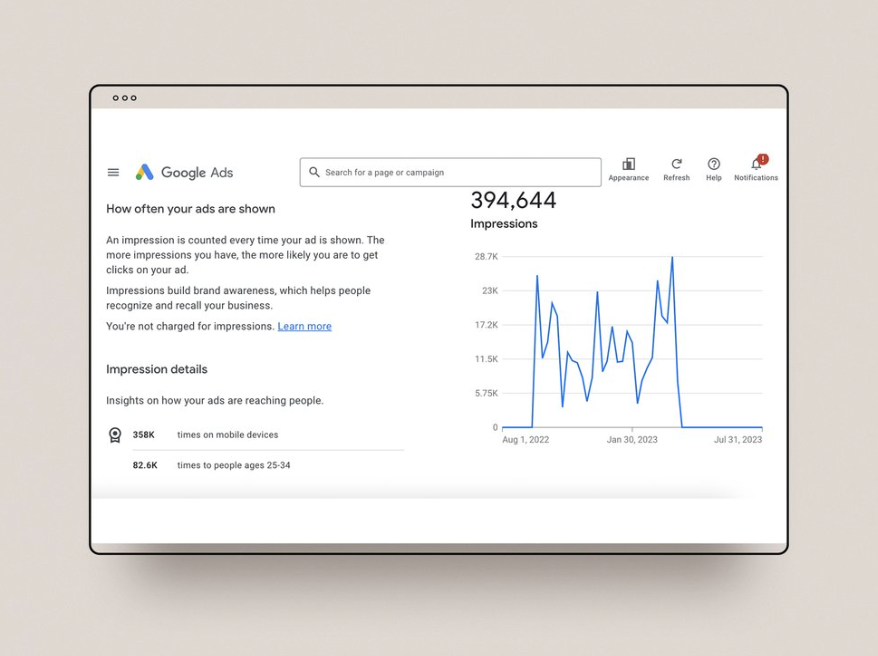Click the "How often your ads are shown" heading

pyautogui.click(x=191, y=209)
